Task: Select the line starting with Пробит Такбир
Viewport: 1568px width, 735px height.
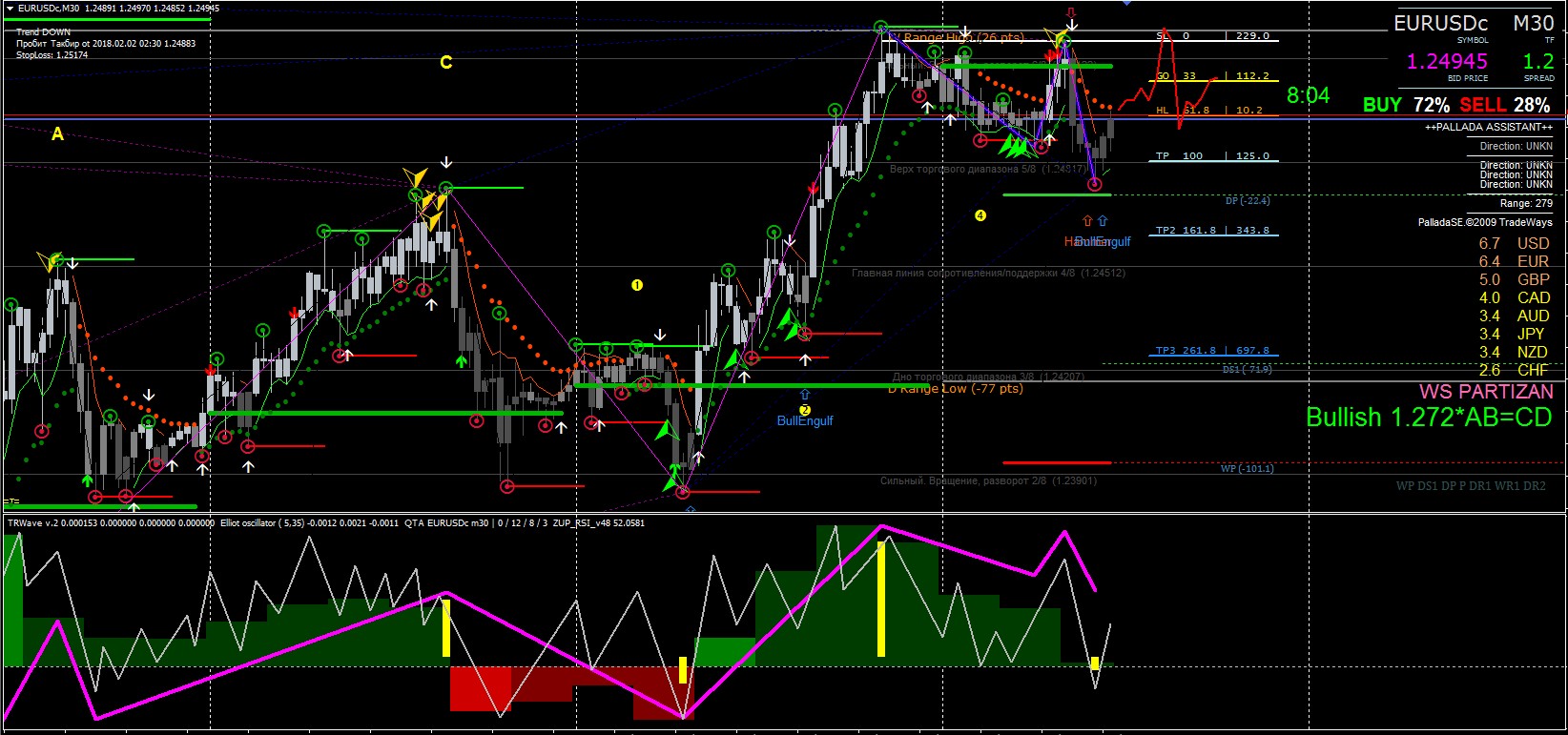Action: [106, 44]
